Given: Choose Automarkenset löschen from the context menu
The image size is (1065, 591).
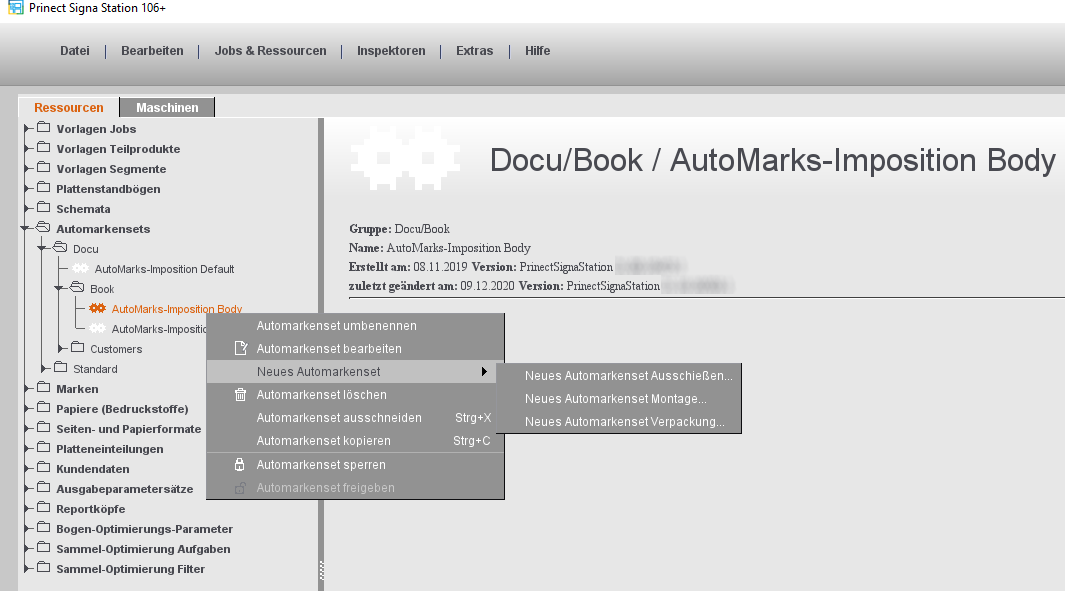Looking at the screenshot, I should click(355, 395).
